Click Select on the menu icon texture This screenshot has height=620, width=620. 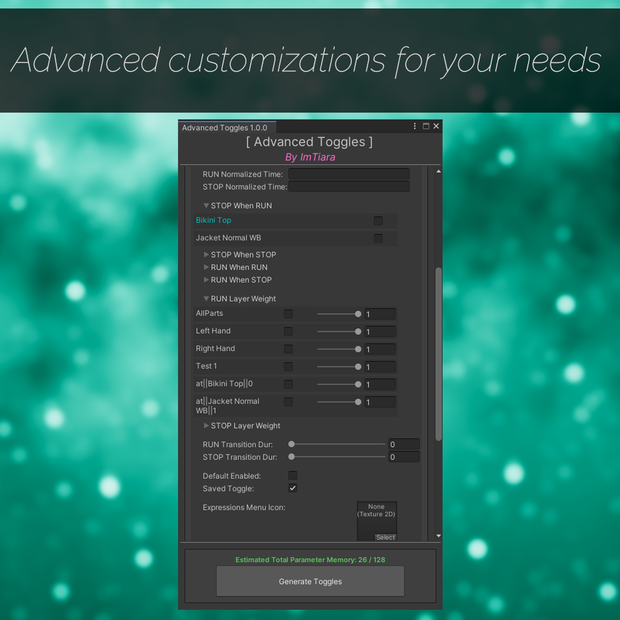pos(386,537)
